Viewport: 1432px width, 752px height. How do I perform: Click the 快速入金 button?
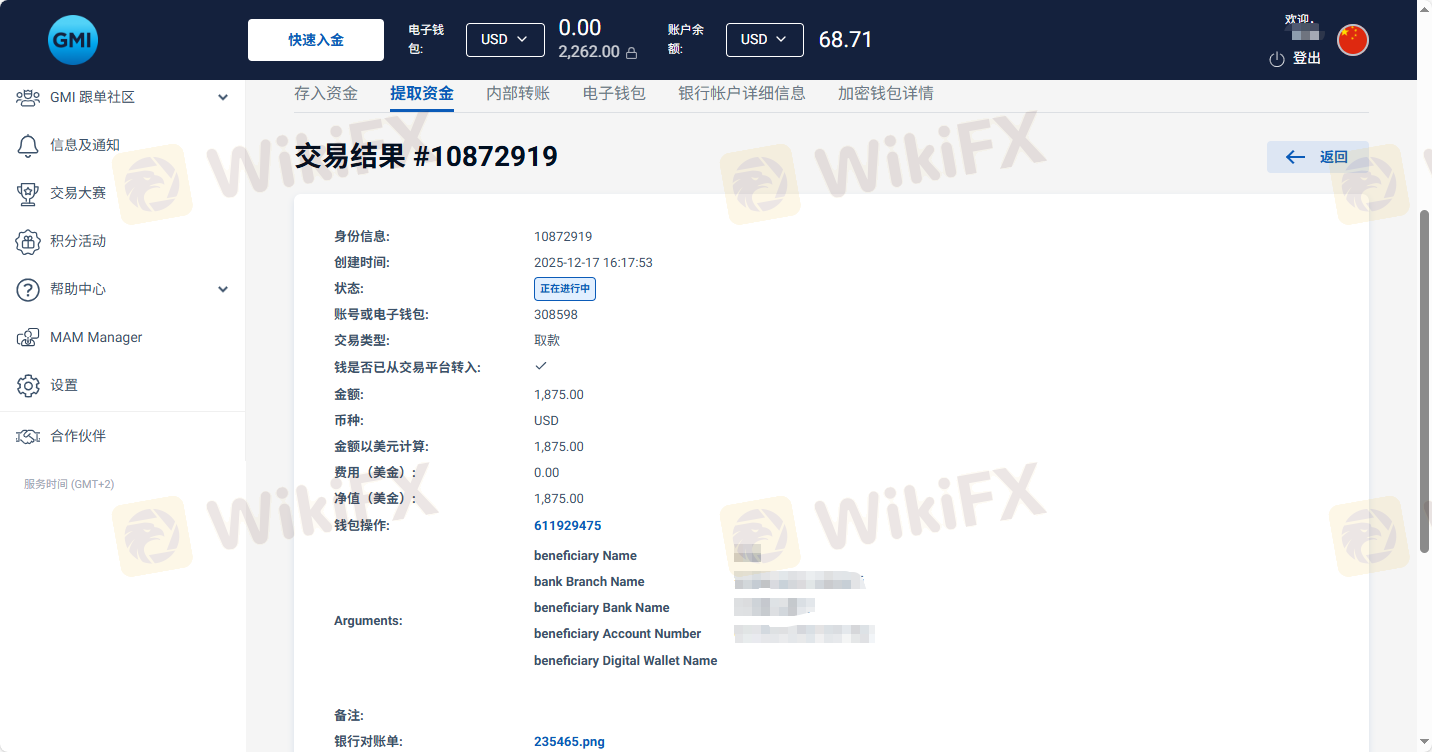316,40
